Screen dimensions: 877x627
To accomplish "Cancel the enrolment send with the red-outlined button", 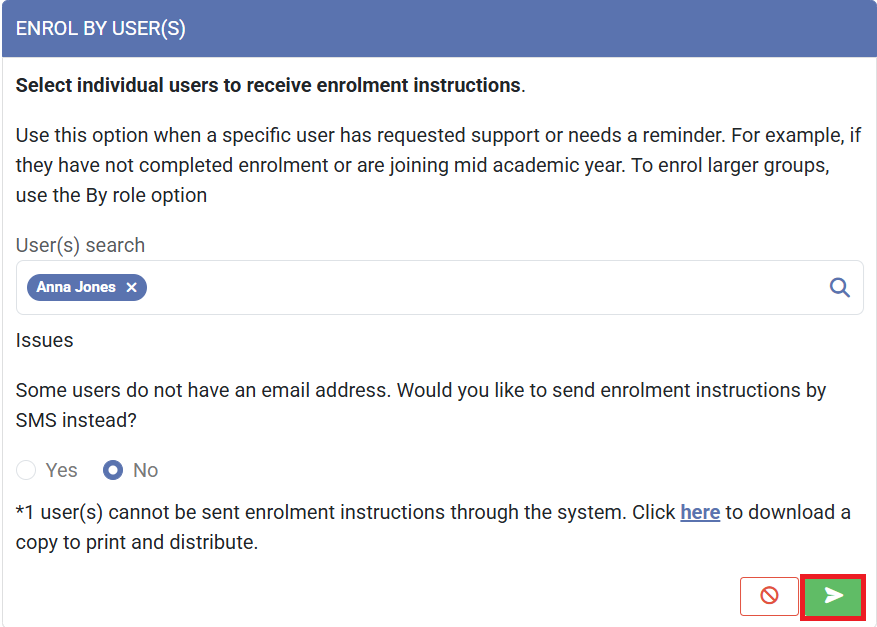I will tap(769, 596).
